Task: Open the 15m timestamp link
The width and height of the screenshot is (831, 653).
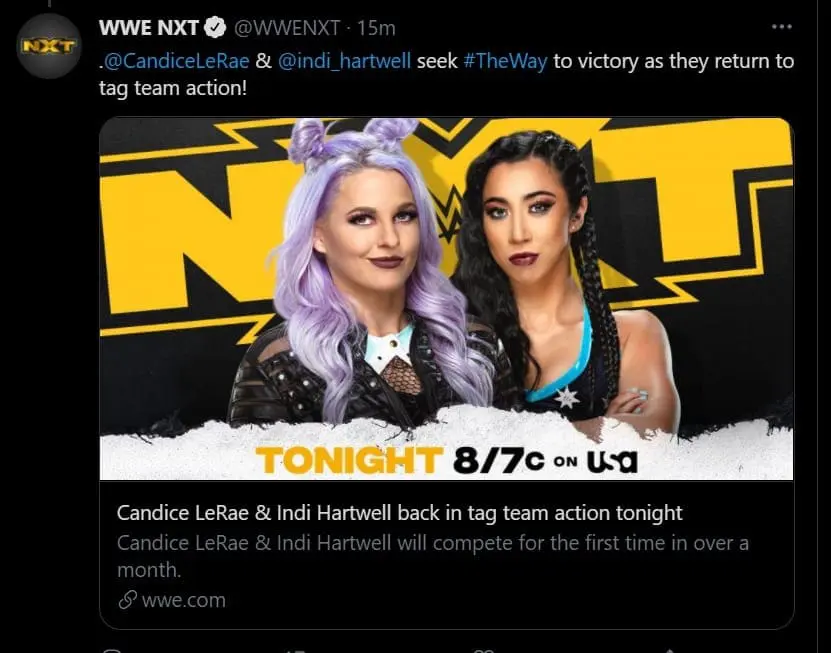Action: pyautogui.click(x=376, y=28)
